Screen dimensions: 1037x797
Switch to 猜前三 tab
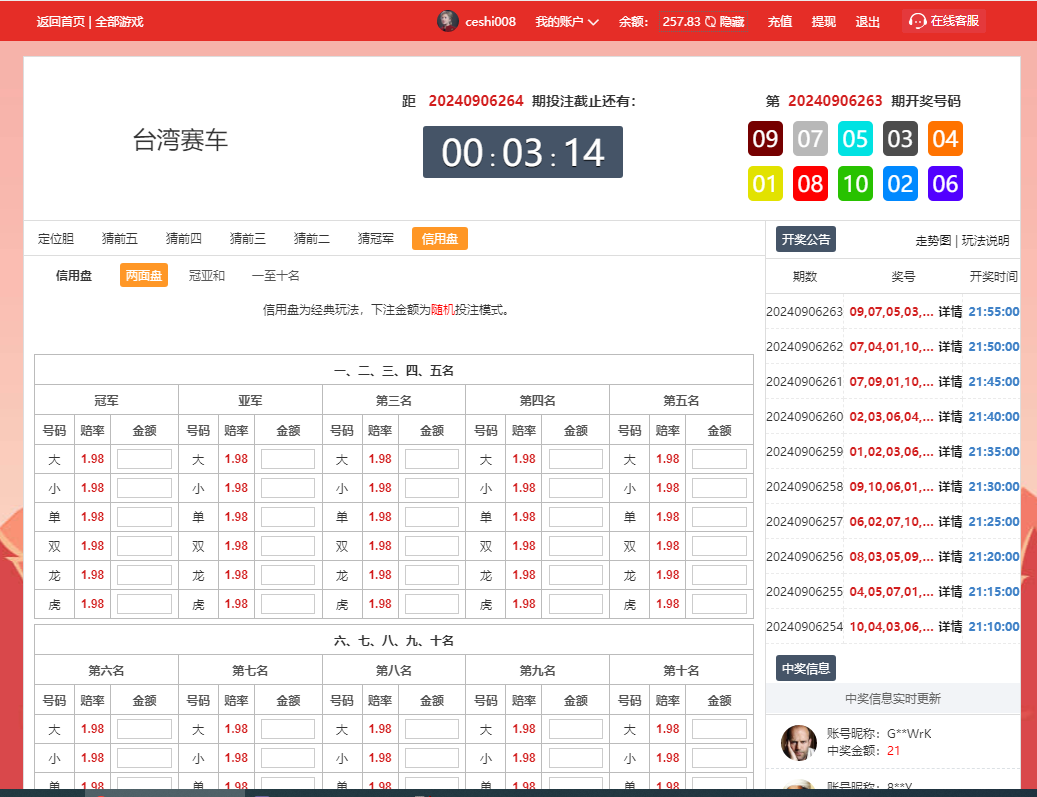click(x=247, y=239)
